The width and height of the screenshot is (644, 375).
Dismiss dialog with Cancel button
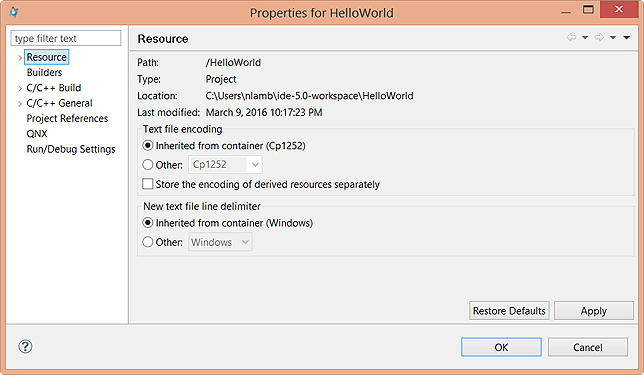pyautogui.click(x=588, y=347)
